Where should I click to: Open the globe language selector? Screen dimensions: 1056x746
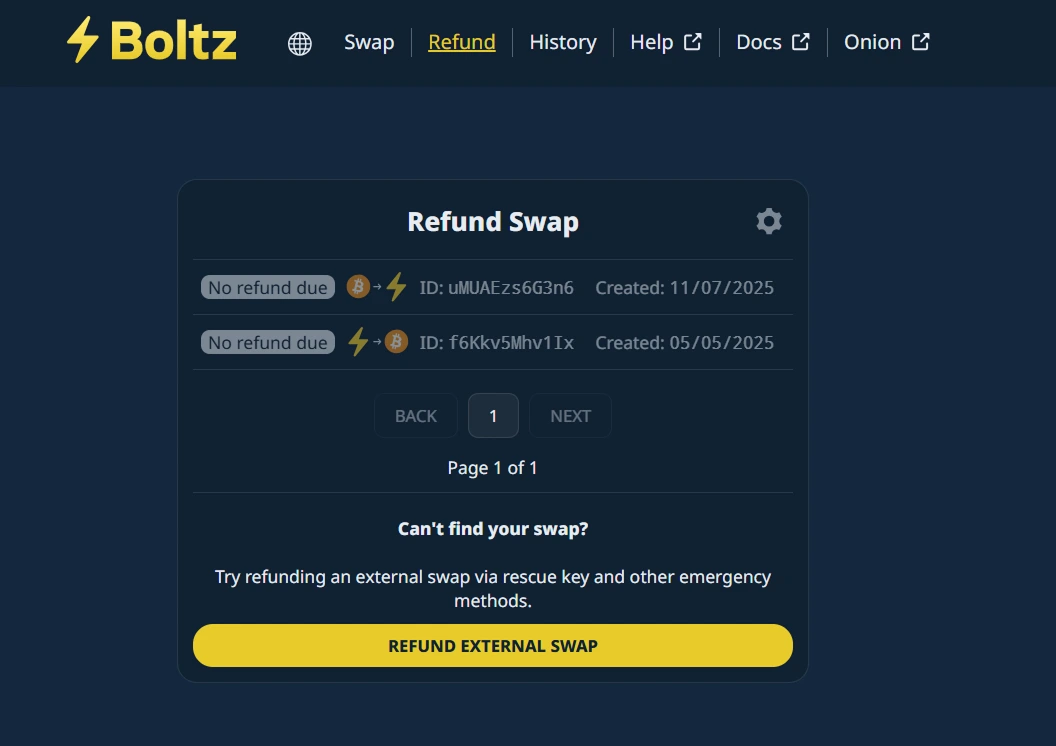pyautogui.click(x=300, y=43)
